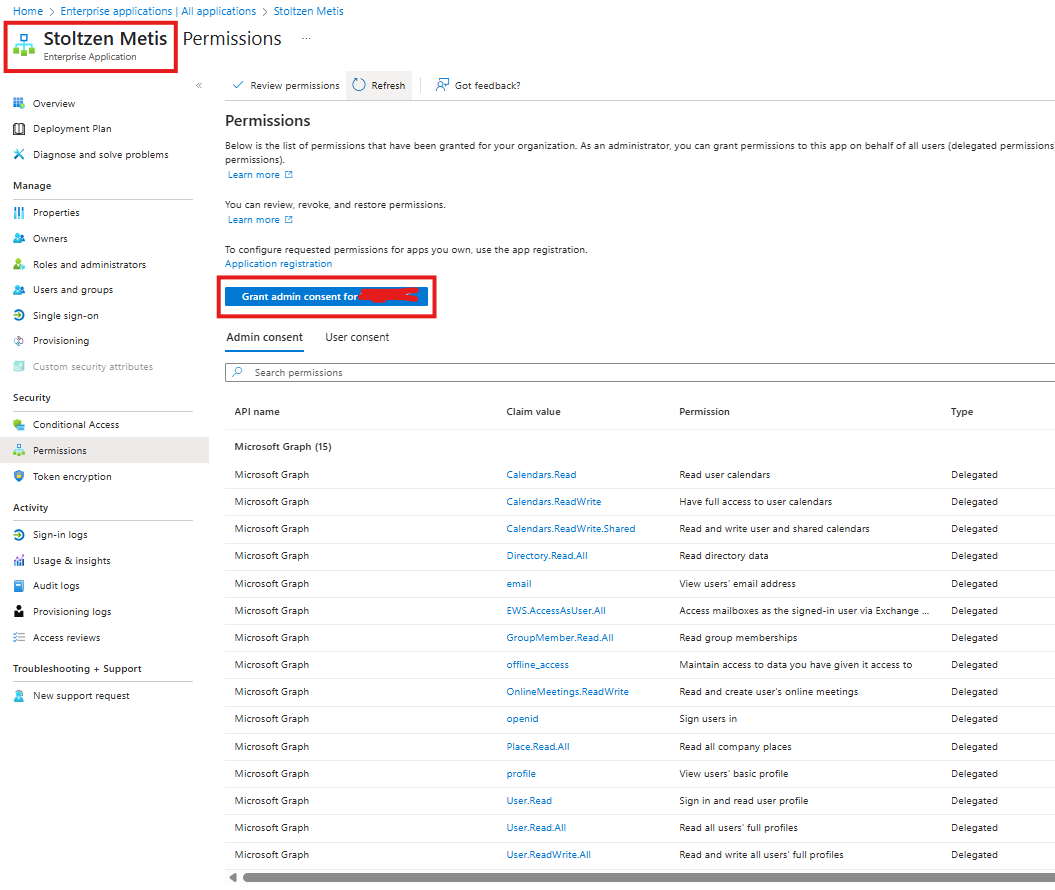Open the Audit logs icon
Image resolution: width=1055 pixels, height=890 pixels.
[x=19, y=586]
